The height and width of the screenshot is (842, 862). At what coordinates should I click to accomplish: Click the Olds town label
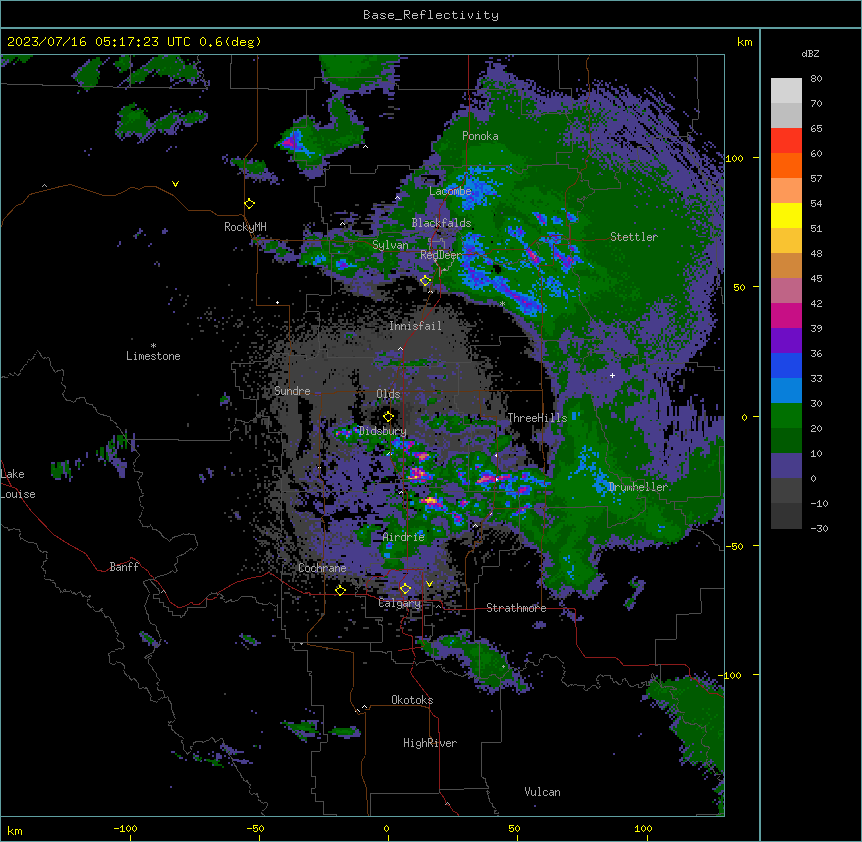pyautogui.click(x=388, y=394)
